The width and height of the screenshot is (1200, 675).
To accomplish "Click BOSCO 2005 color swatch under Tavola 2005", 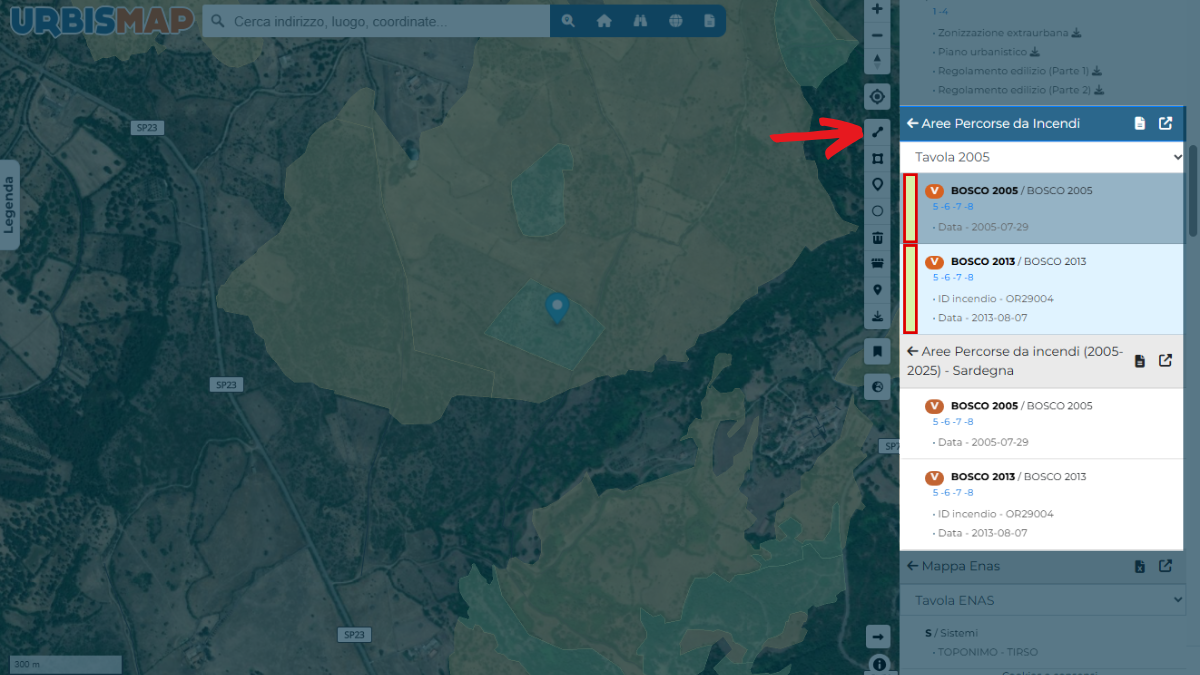I will pos(910,208).
